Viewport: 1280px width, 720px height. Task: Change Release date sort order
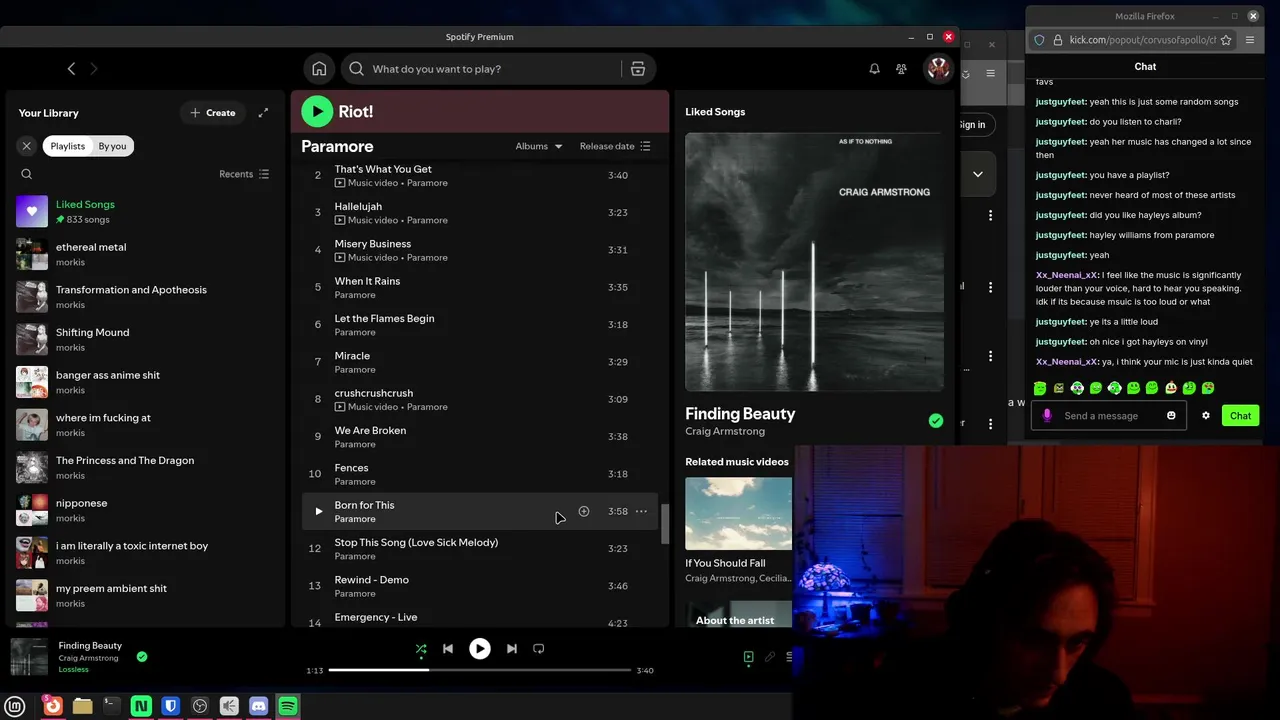pos(615,146)
